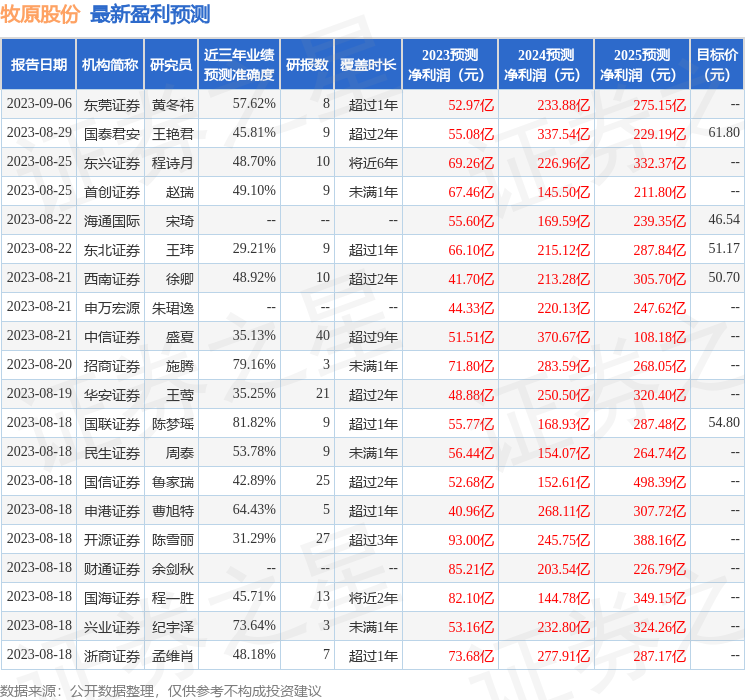The height and width of the screenshot is (700, 745).
Task: Click the 2023 profit value 93.00亿
Action: (x=471, y=540)
